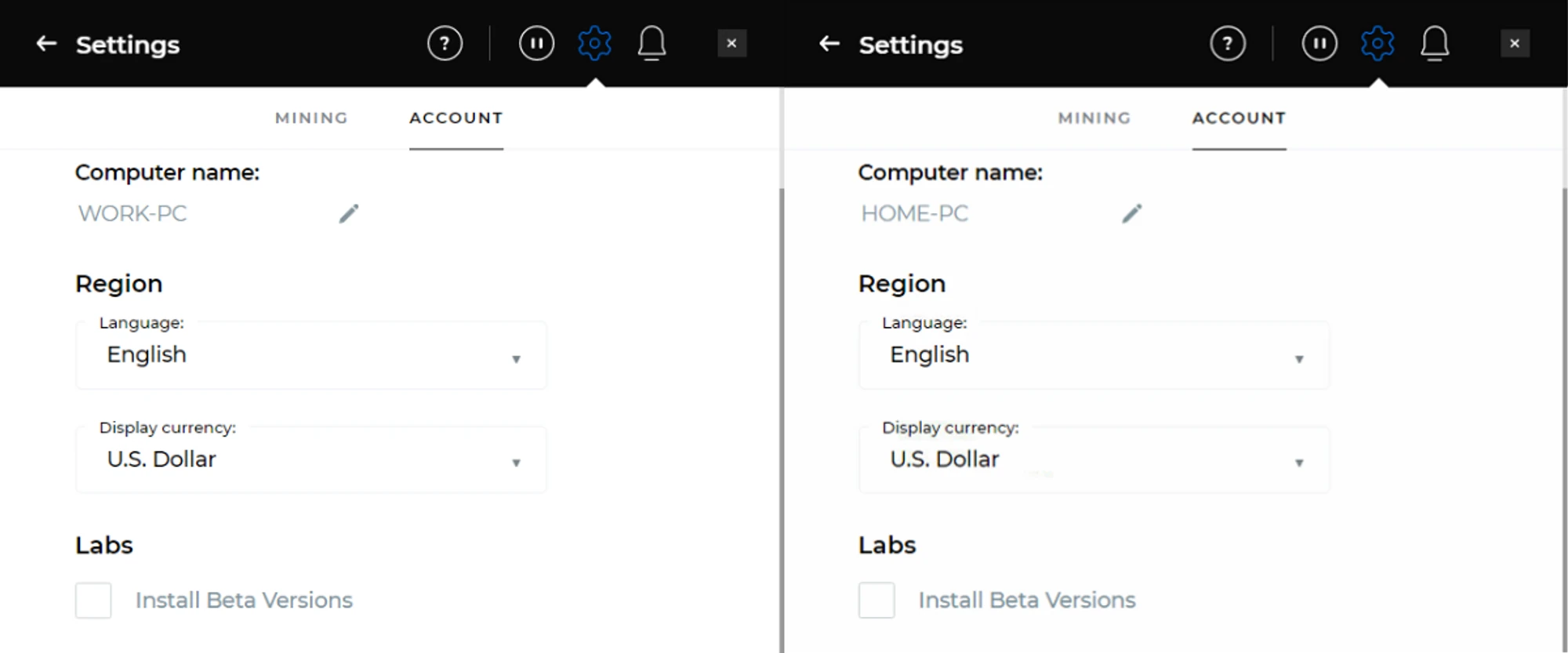Open Display currency dropdown on HOME-PC

[1094, 460]
